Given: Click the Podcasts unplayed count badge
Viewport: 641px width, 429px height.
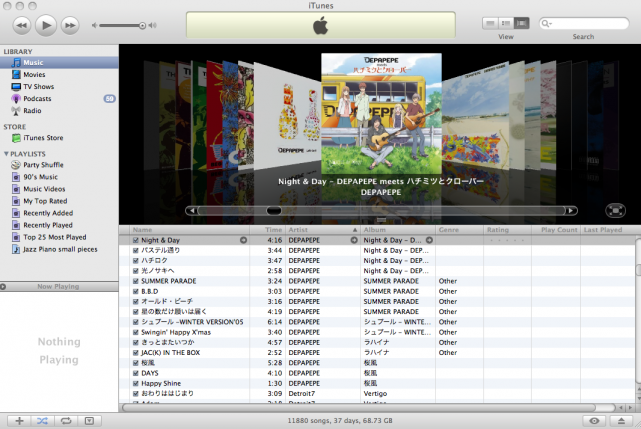Looking at the screenshot, I should pos(109,99).
